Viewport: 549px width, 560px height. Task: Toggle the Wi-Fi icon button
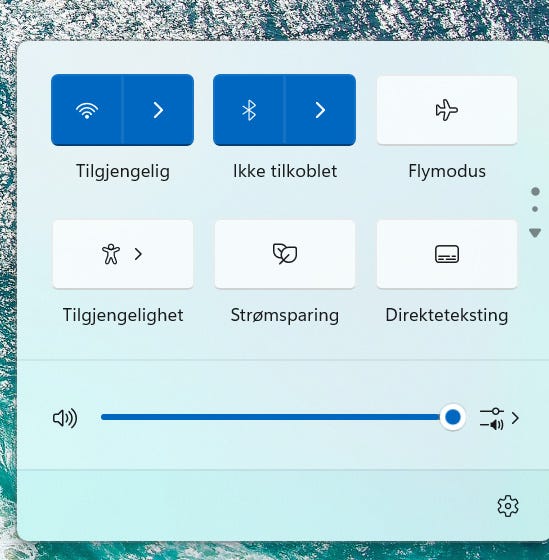(x=87, y=110)
